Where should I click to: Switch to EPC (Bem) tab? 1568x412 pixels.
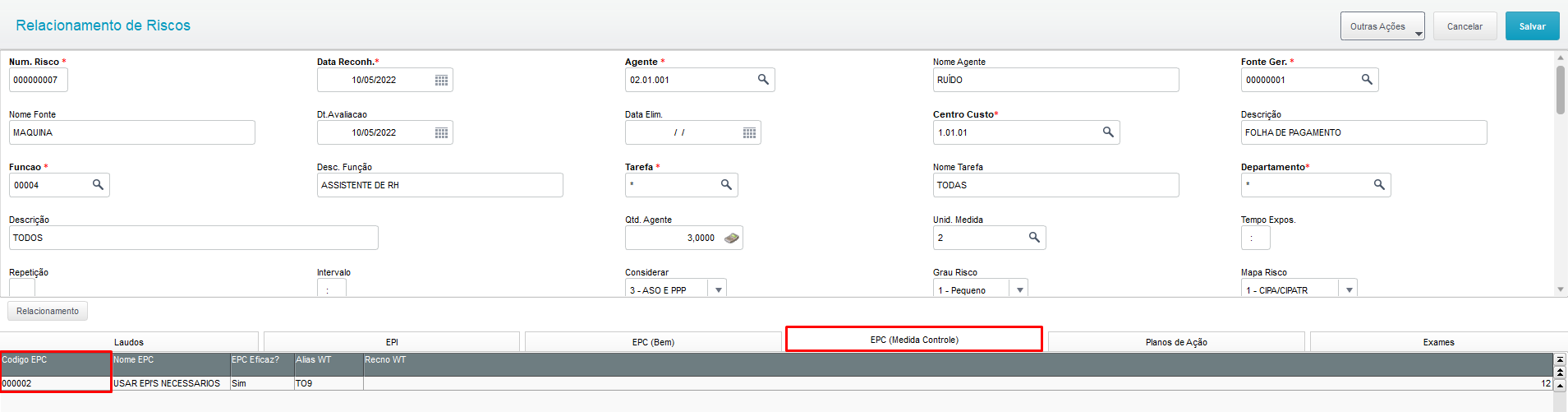point(653,342)
